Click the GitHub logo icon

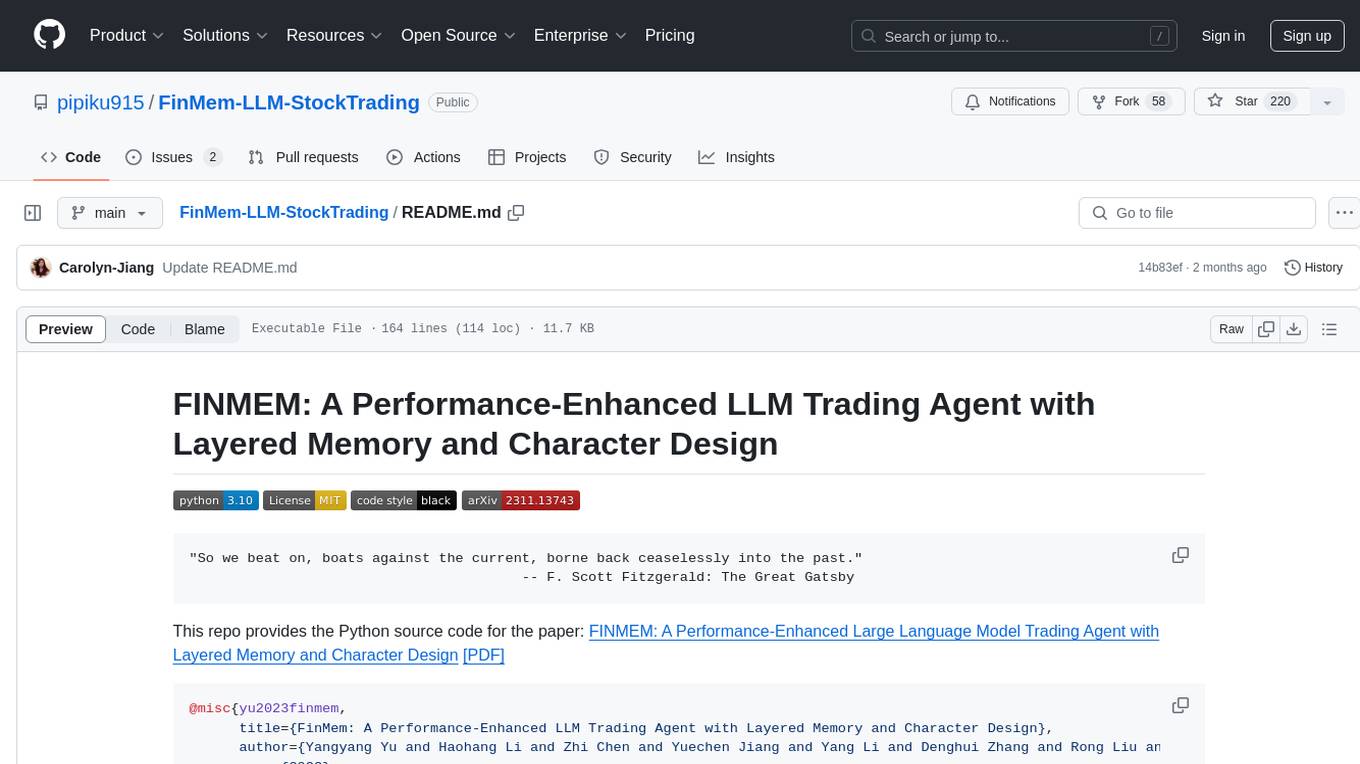pos(49,35)
